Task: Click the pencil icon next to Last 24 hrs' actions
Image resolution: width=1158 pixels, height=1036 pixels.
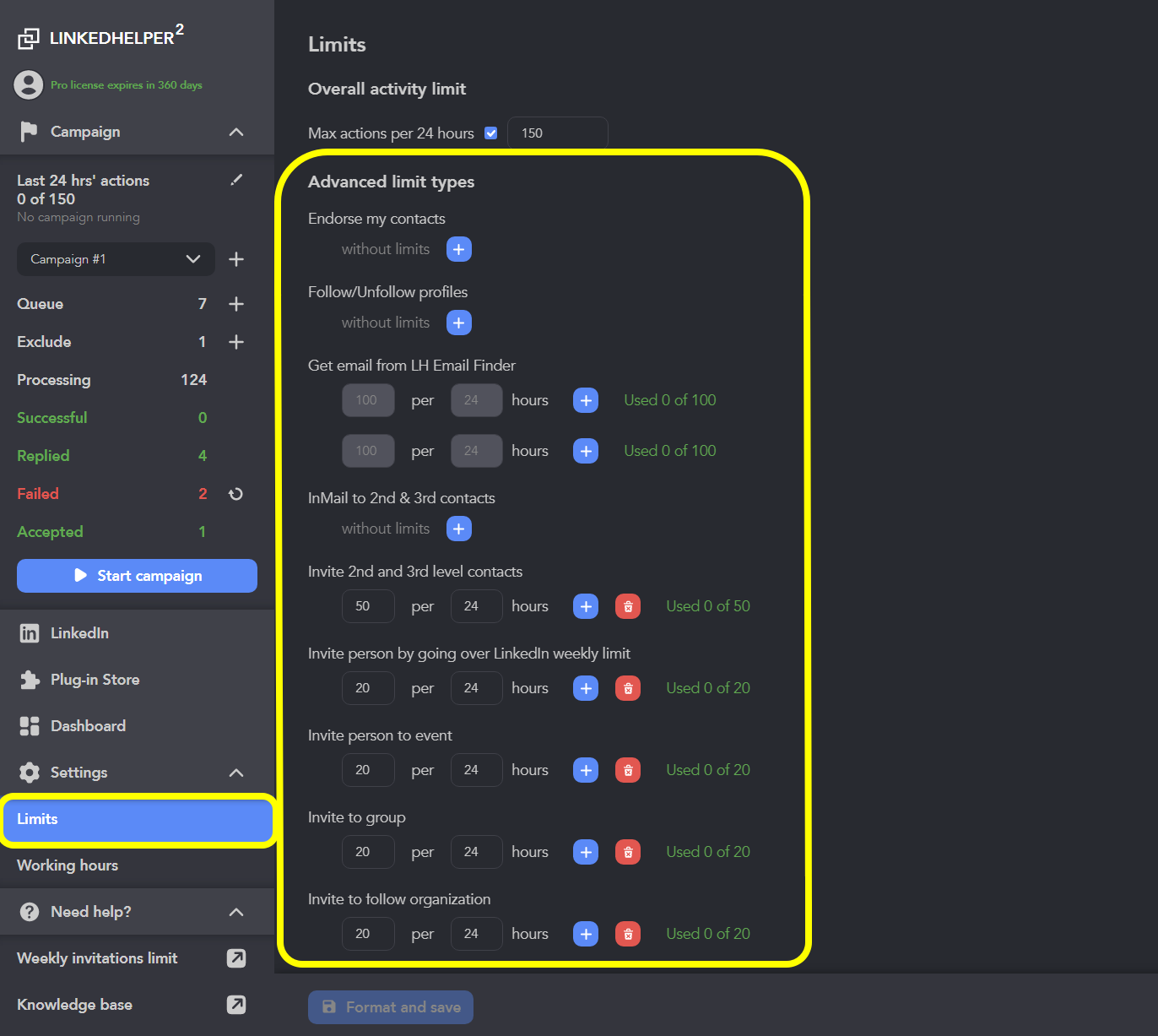Action: [236, 179]
